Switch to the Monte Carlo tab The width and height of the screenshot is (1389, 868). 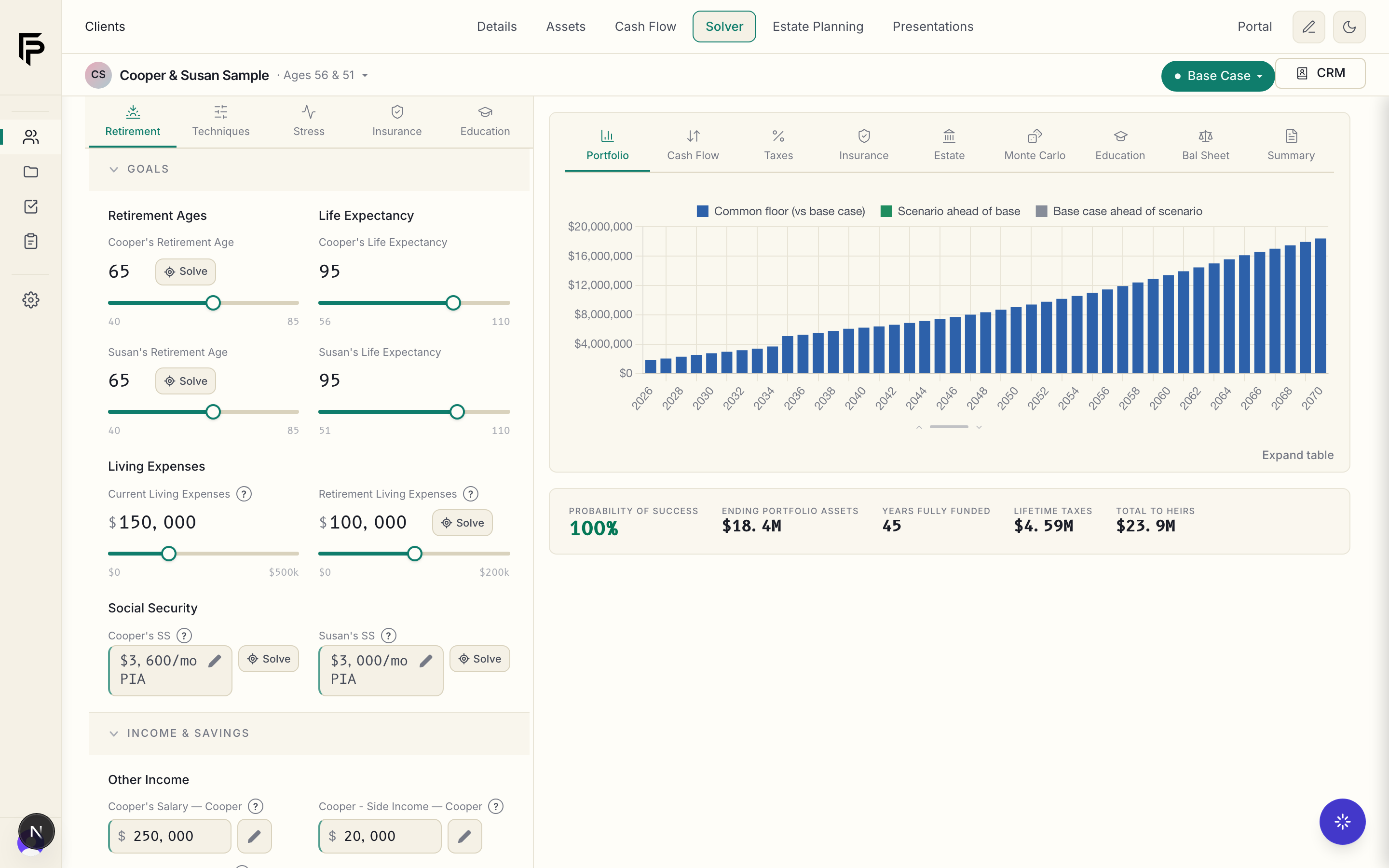coord(1035,145)
